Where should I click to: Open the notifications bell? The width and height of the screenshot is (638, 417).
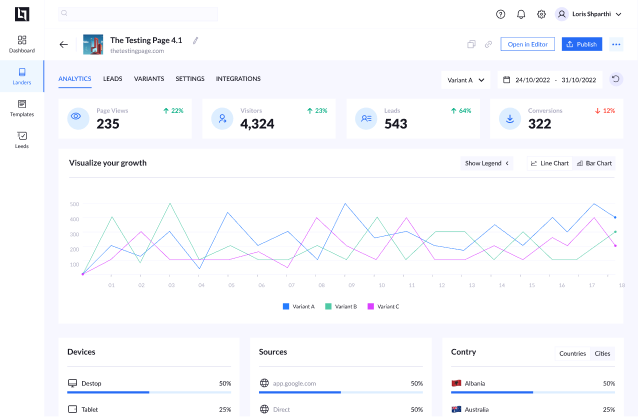click(x=521, y=14)
